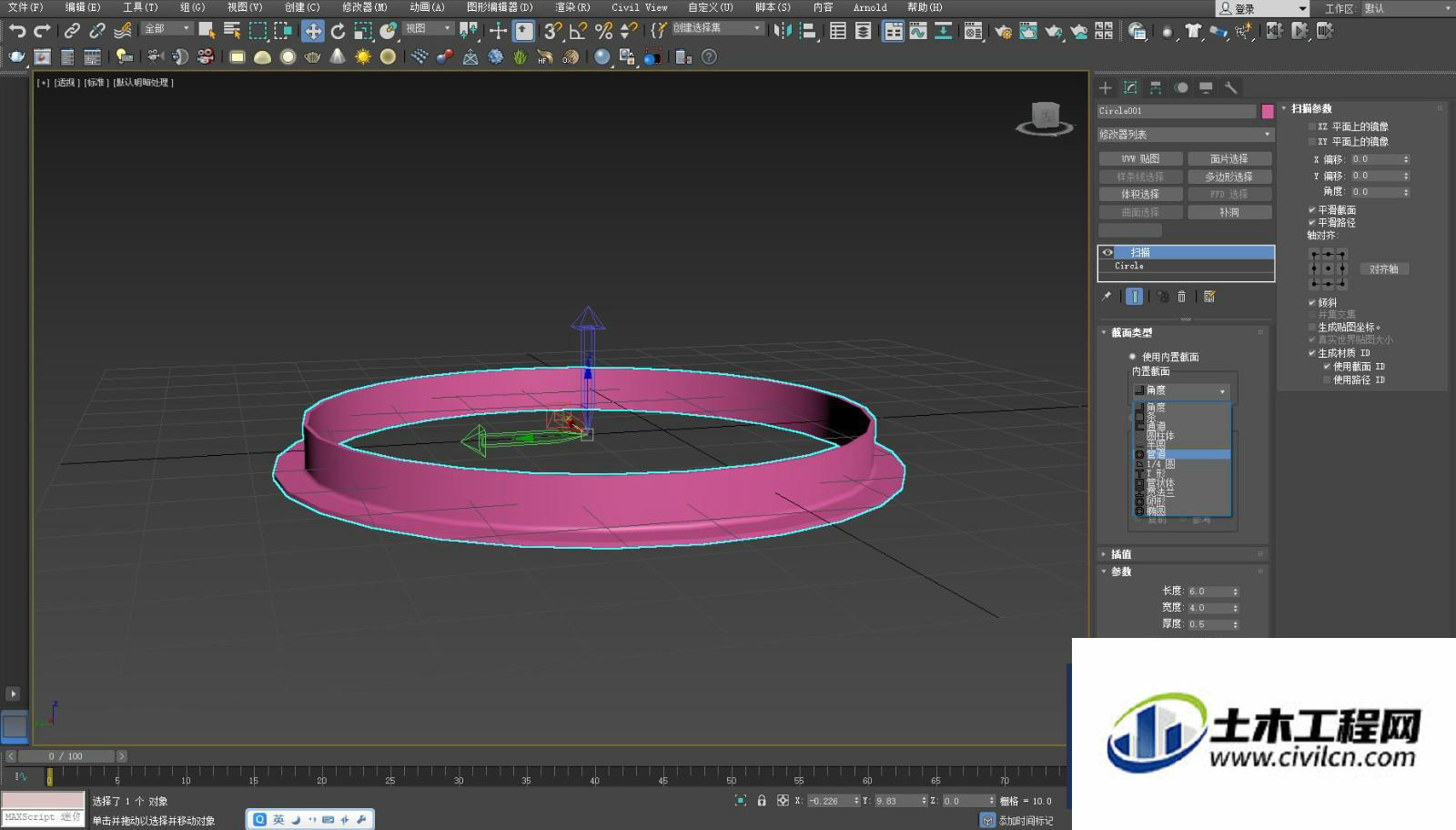Click the time slider 0/100 handle

(x=66, y=756)
